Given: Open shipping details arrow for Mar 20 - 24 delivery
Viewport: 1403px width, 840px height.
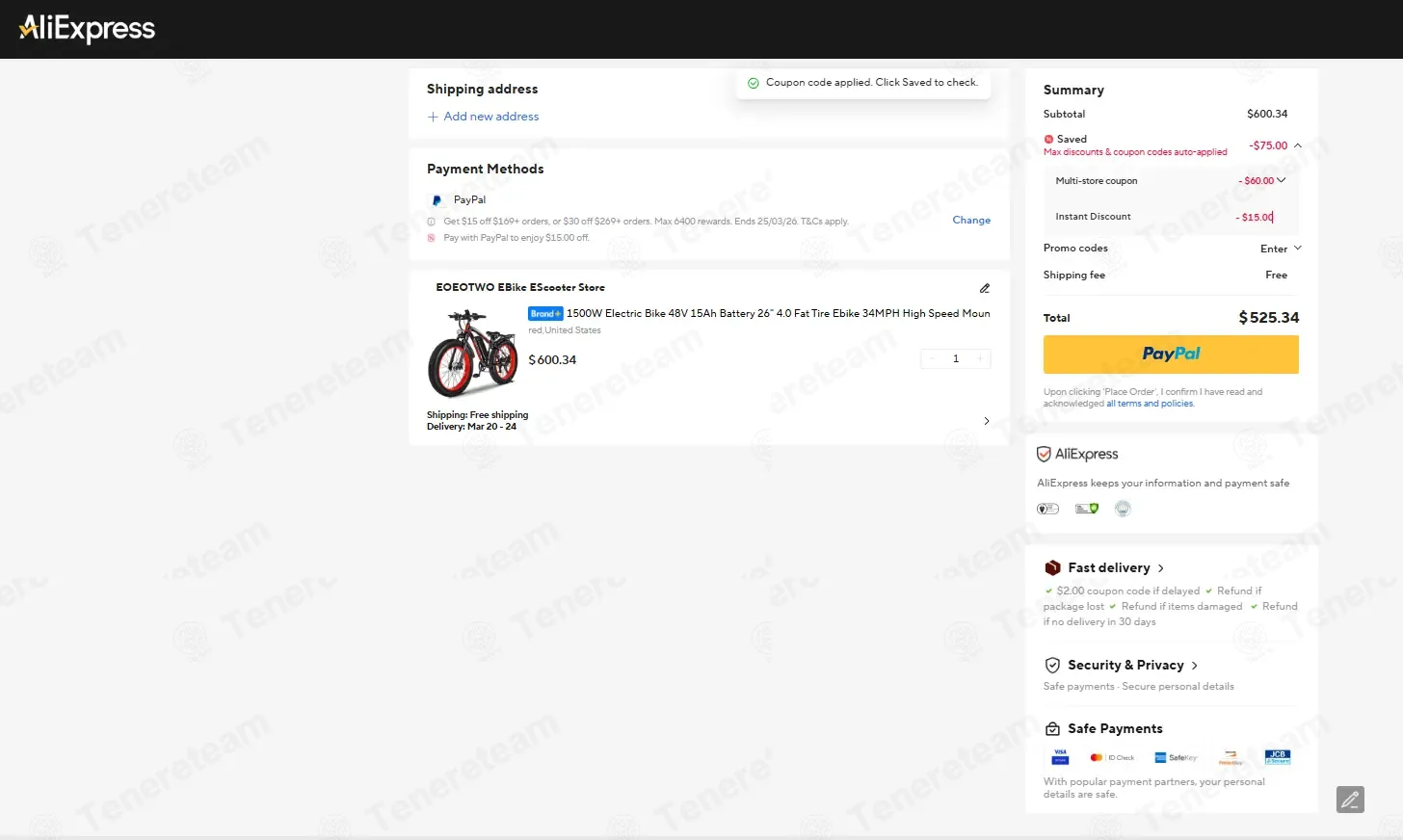Looking at the screenshot, I should 986,421.
